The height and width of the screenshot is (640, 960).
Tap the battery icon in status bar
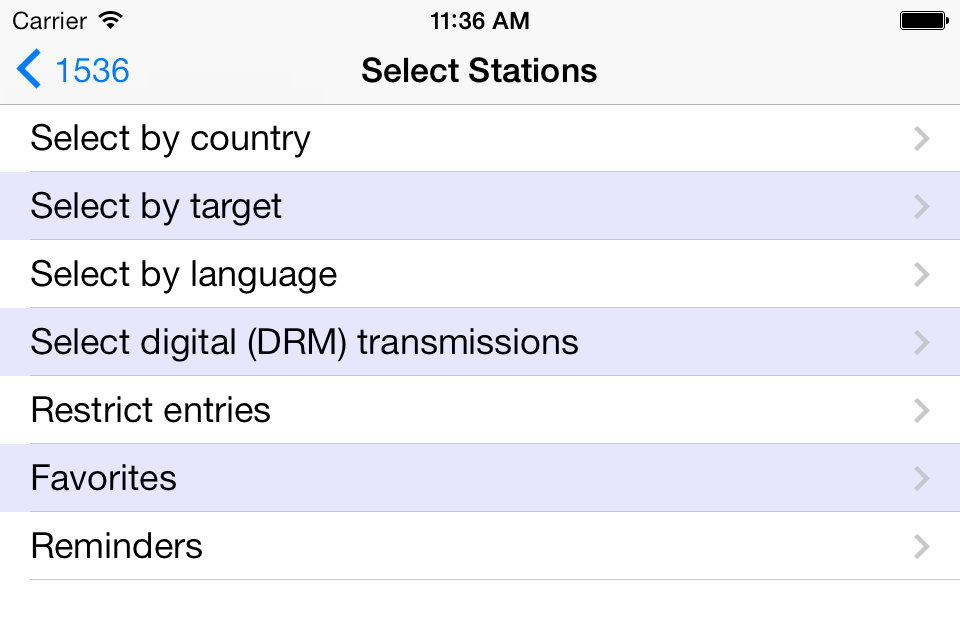pyautogui.click(x=924, y=21)
